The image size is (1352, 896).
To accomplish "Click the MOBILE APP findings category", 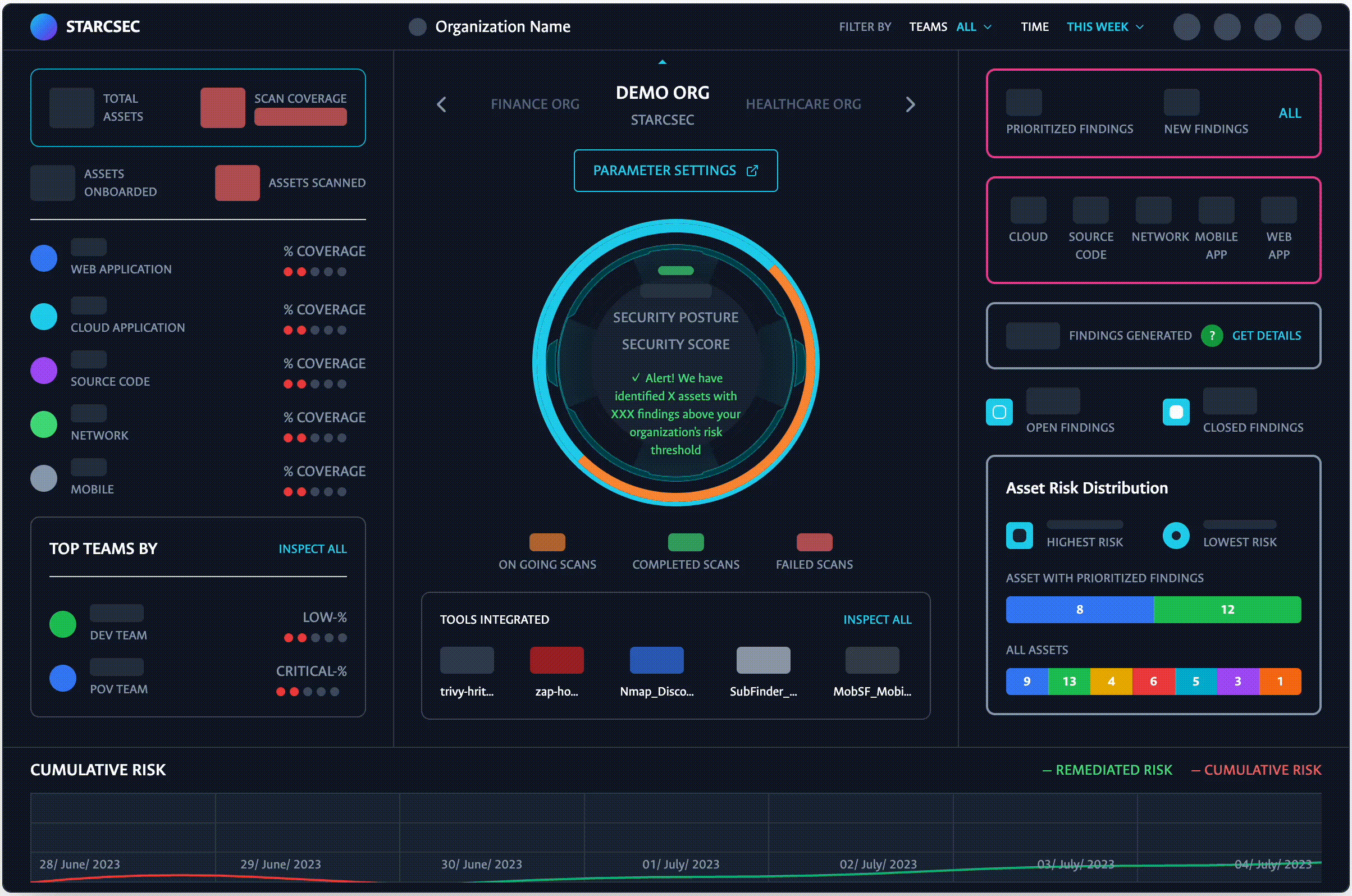I will point(1216,229).
